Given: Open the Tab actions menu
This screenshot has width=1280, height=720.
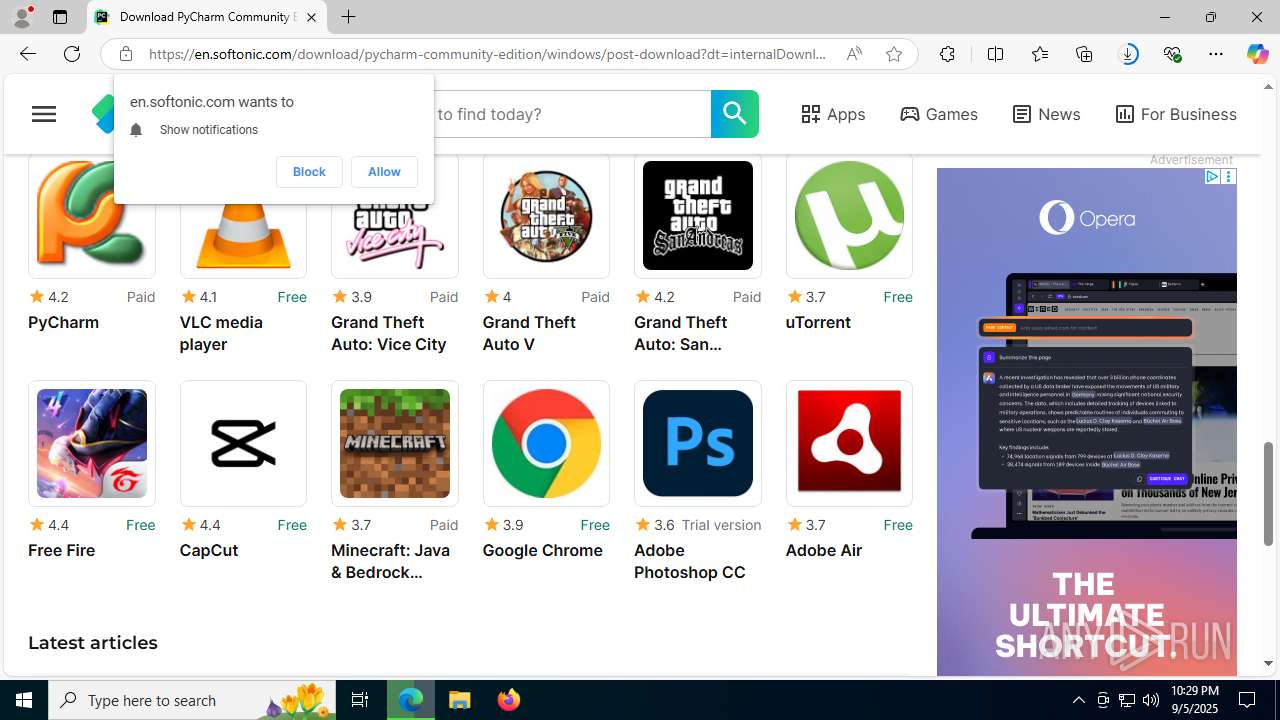Looking at the screenshot, I should (60, 17).
